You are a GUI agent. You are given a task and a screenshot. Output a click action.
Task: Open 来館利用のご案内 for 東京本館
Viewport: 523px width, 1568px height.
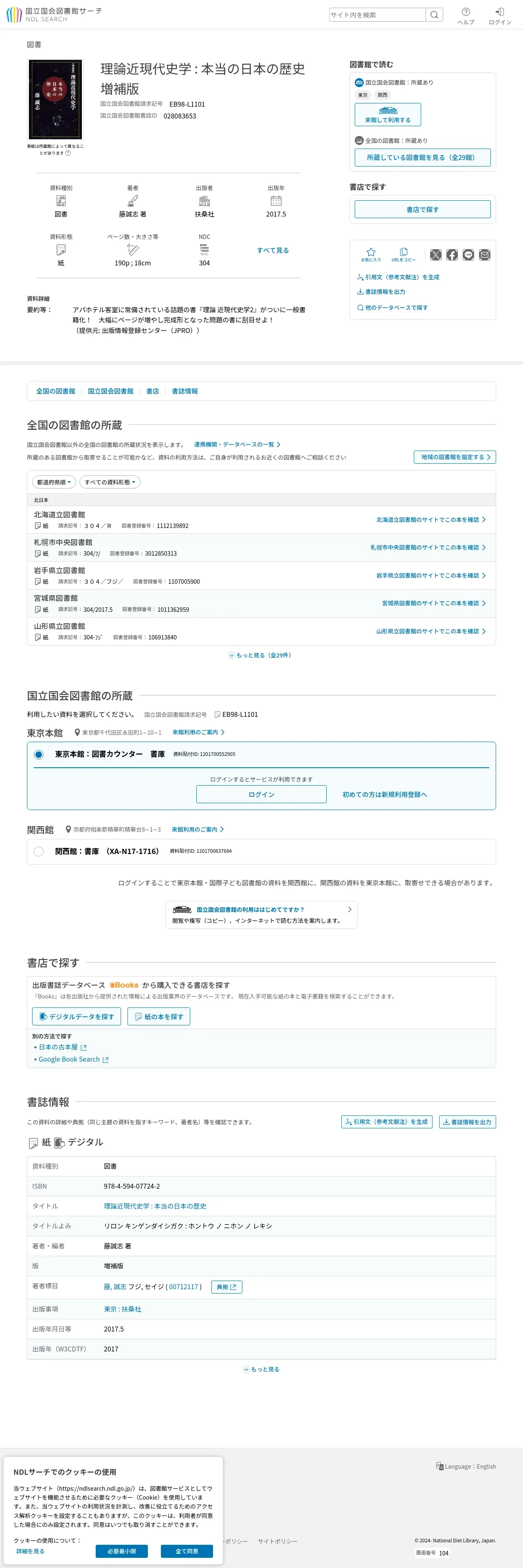pyautogui.click(x=198, y=732)
